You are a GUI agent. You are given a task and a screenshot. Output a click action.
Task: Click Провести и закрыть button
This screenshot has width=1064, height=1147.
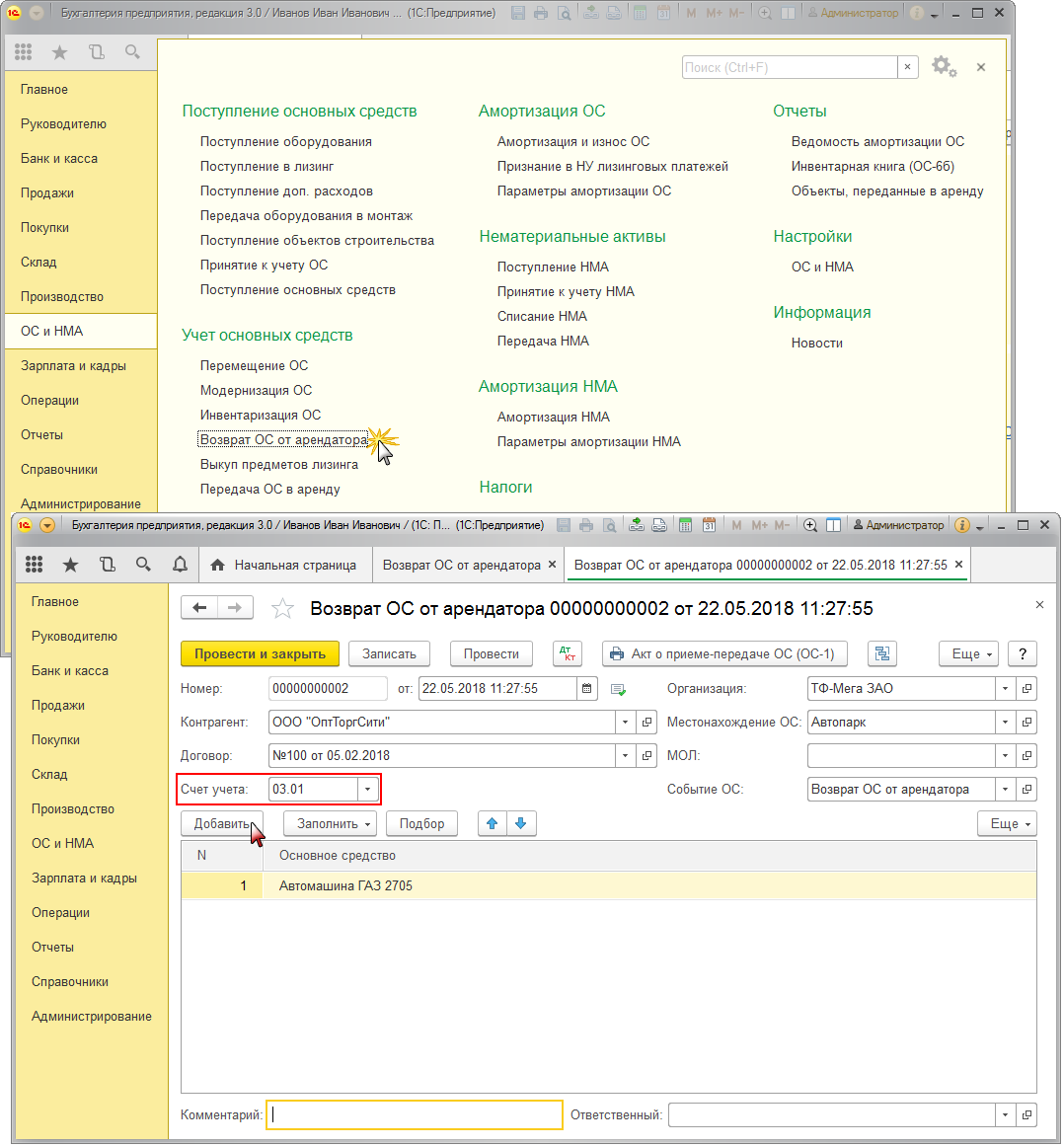[x=260, y=654]
